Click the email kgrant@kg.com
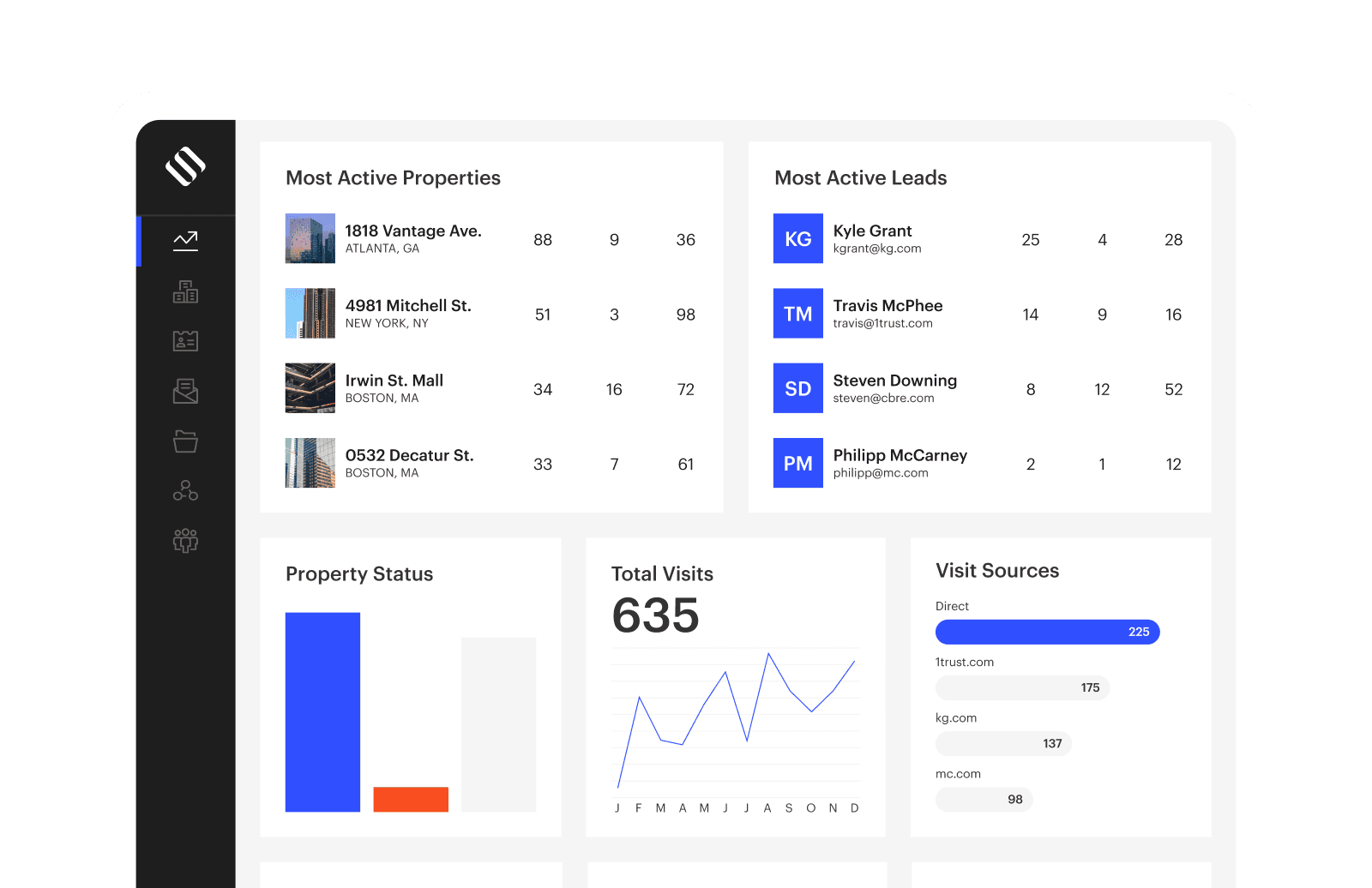Image resolution: width=1372 pixels, height=888 pixels. [877, 249]
